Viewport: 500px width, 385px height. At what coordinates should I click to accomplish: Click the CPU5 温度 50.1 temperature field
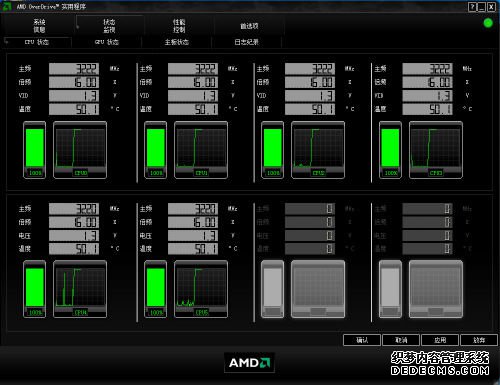click(x=193, y=249)
